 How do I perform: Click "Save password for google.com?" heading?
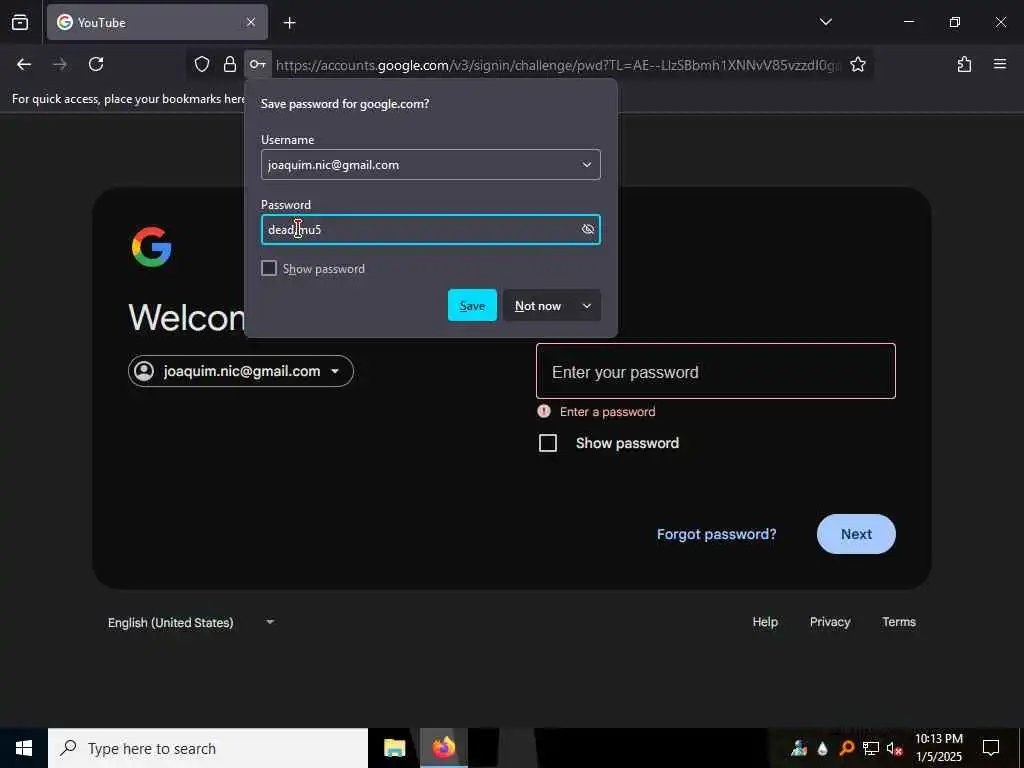pyautogui.click(x=345, y=104)
